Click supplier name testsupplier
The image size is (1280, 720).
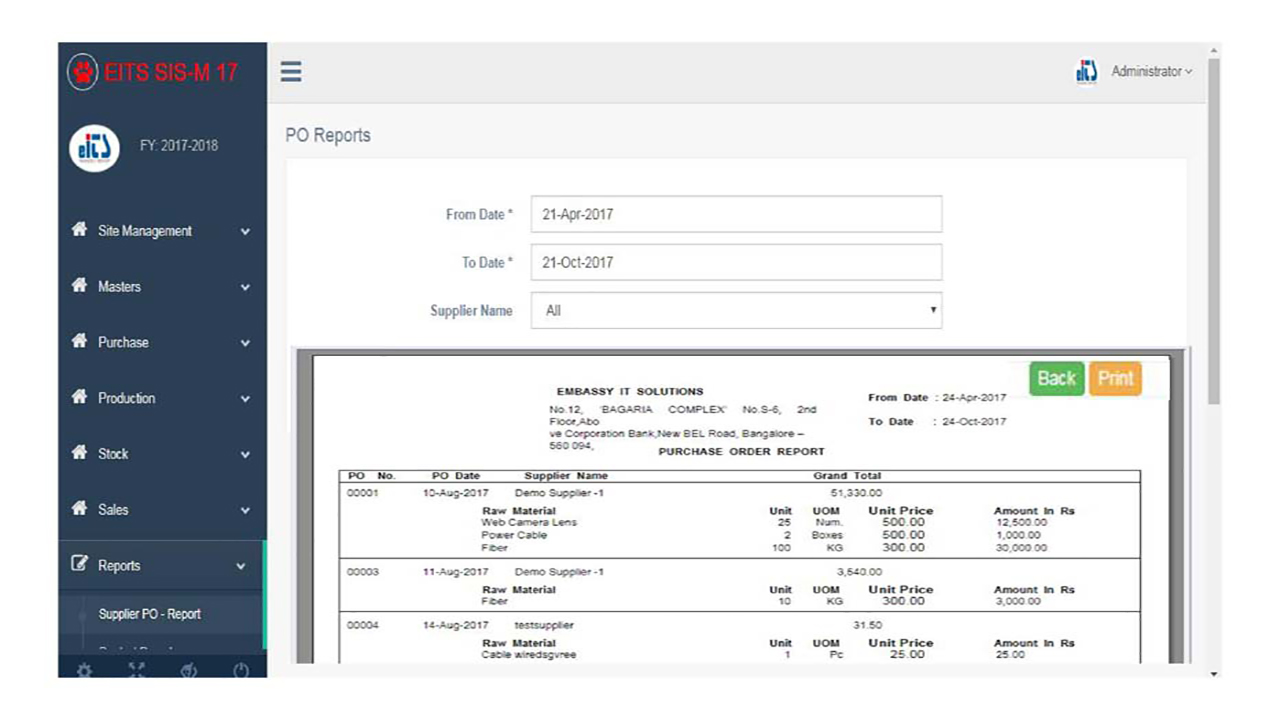click(544, 625)
